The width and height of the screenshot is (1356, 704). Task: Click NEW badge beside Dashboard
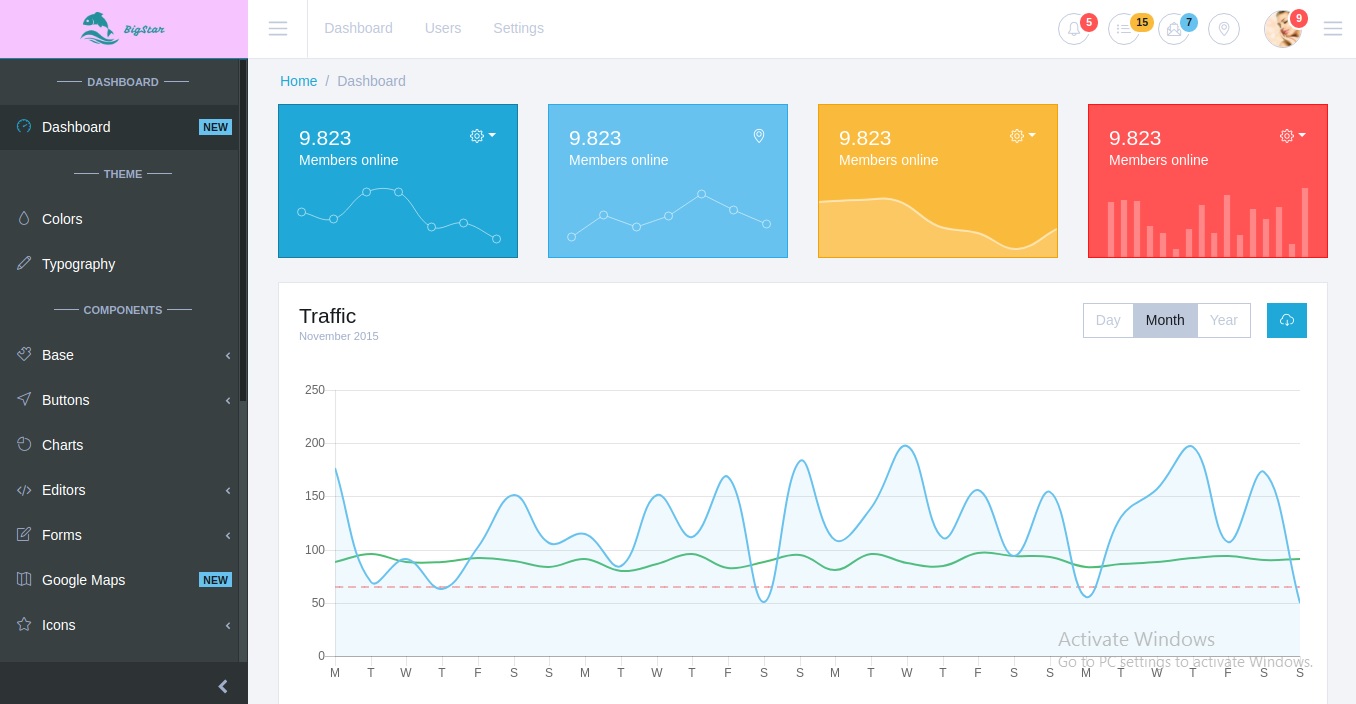coord(215,127)
